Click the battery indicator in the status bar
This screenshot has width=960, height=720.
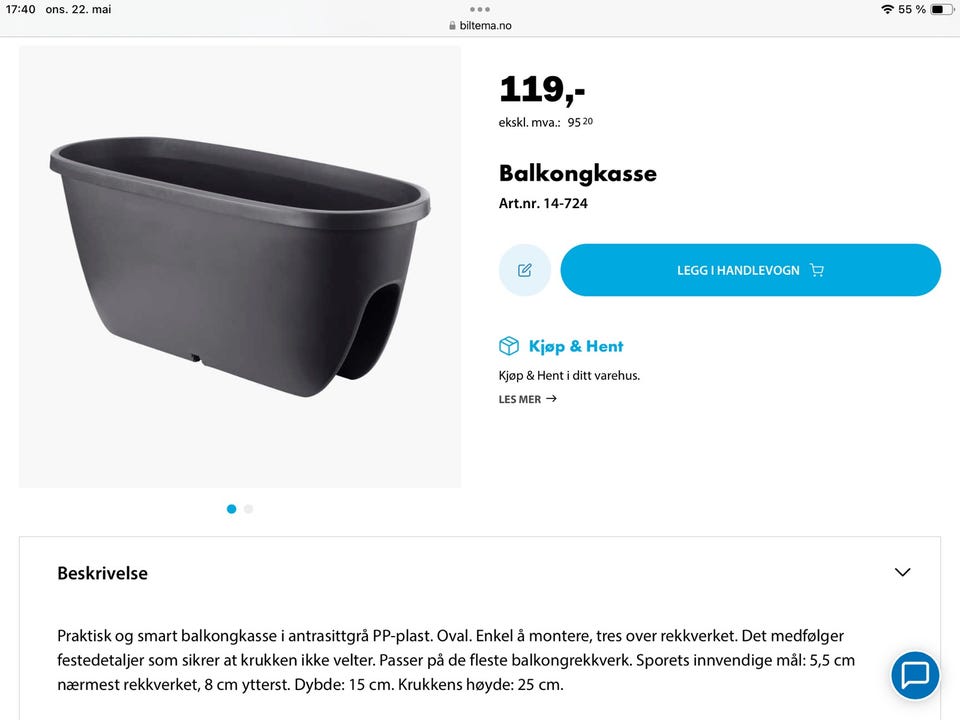(x=941, y=9)
